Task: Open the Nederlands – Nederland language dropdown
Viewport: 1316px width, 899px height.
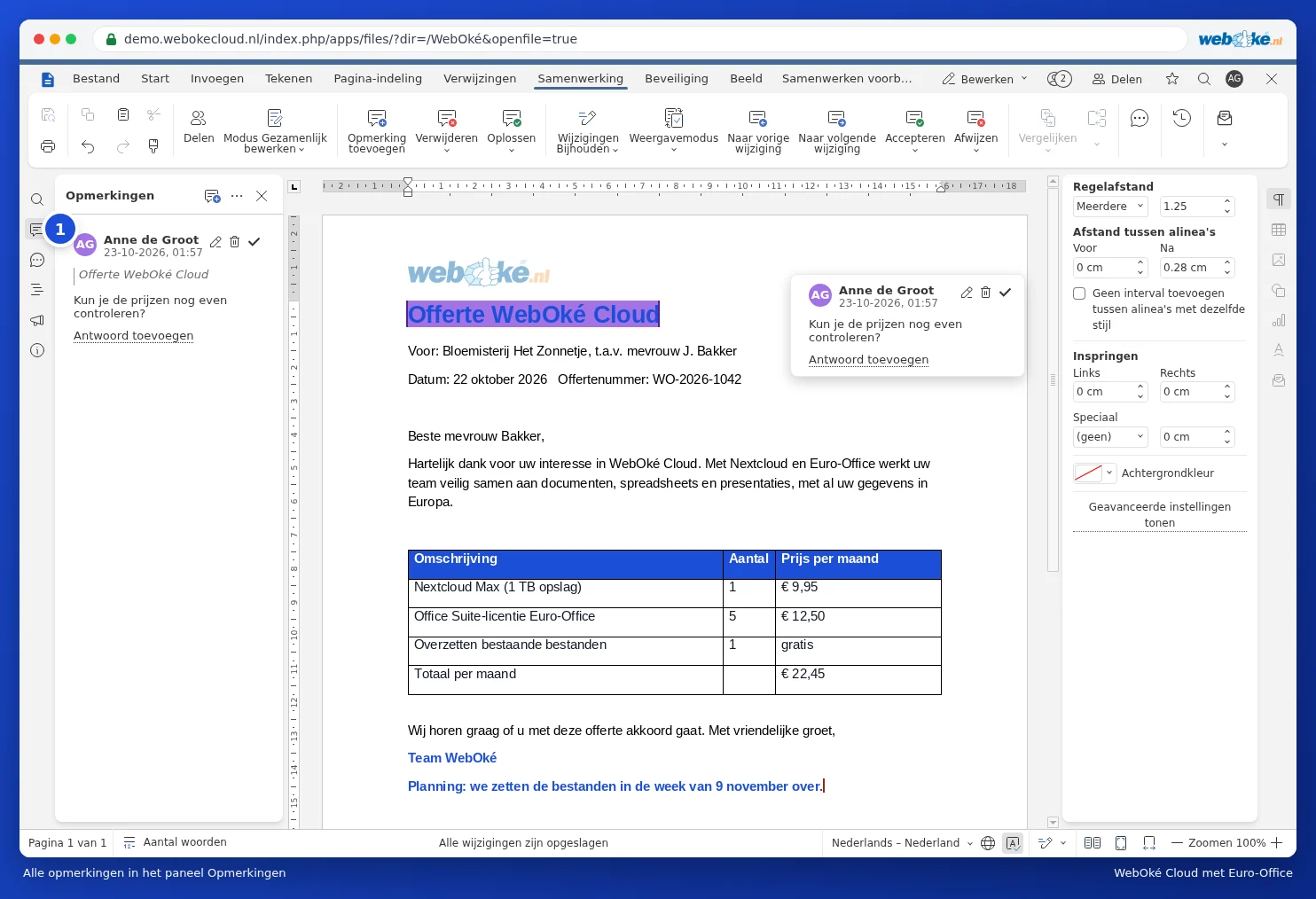Action: (902, 843)
